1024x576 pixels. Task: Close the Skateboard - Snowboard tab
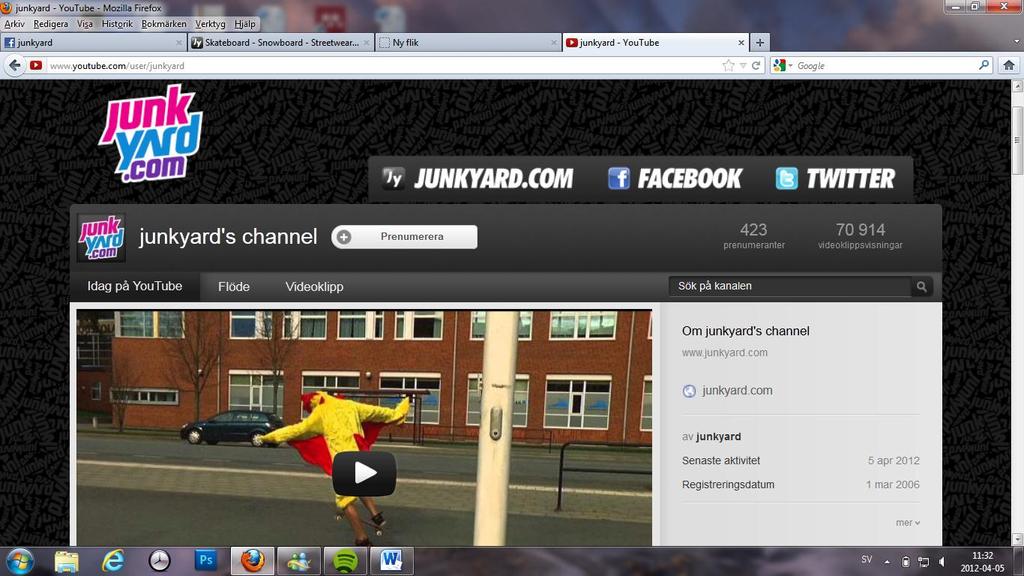coord(366,42)
